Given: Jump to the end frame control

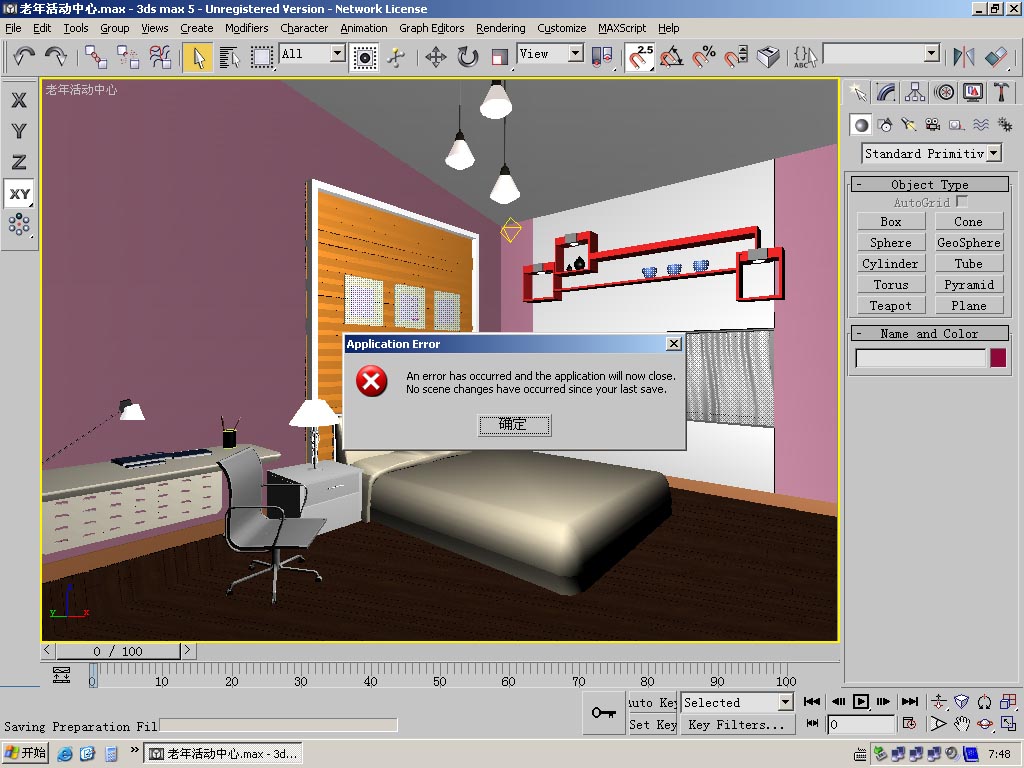Looking at the screenshot, I should [910, 701].
